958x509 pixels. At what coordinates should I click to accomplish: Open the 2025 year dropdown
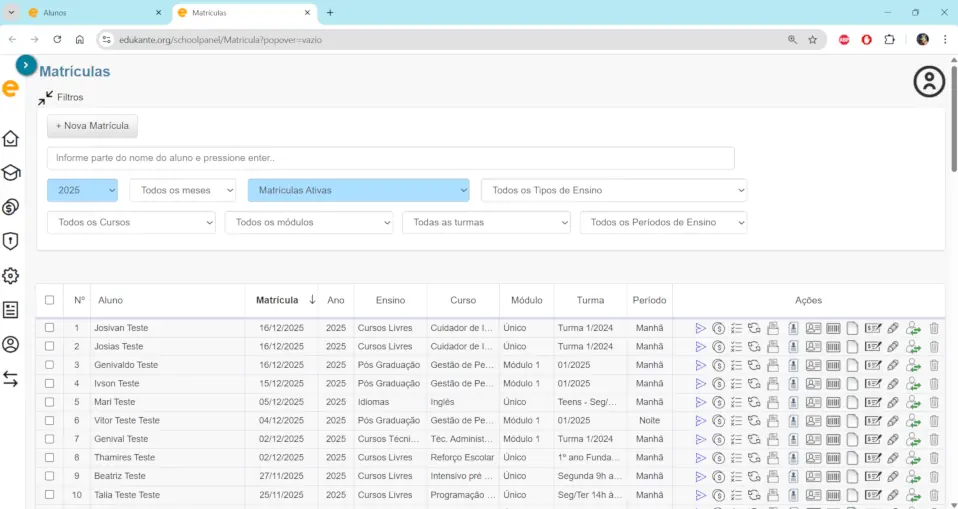(x=82, y=190)
